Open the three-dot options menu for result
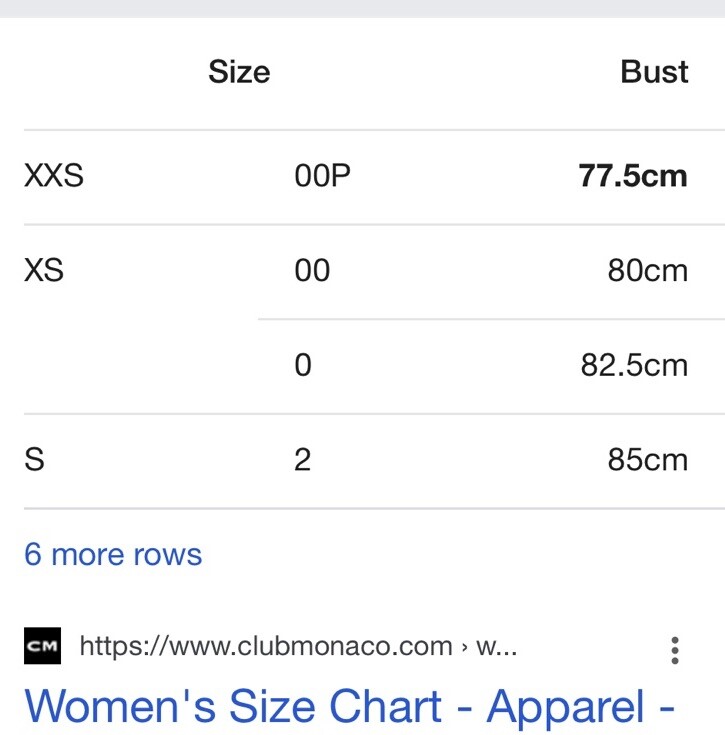 674,650
